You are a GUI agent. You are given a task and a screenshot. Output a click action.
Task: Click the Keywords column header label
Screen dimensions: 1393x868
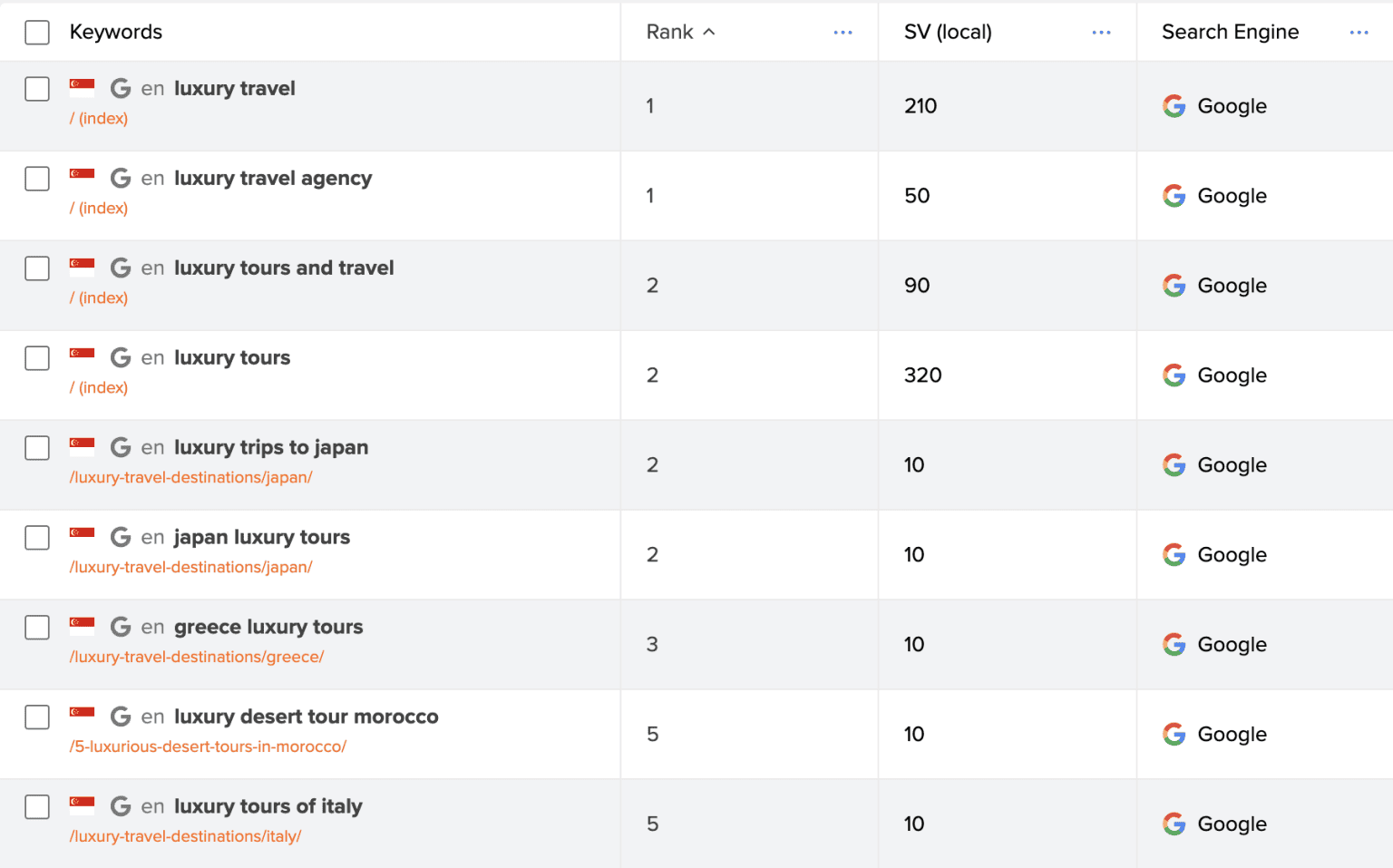116,32
